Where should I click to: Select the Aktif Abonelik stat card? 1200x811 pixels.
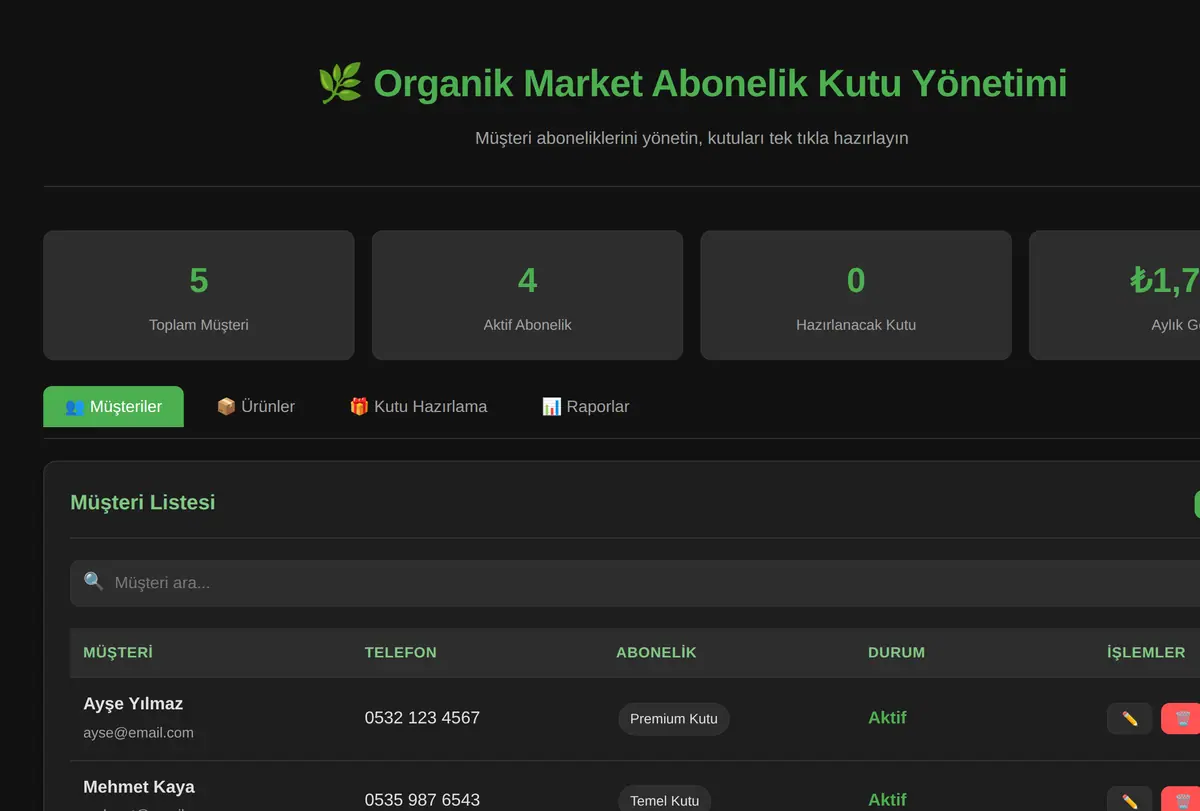click(527, 295)
